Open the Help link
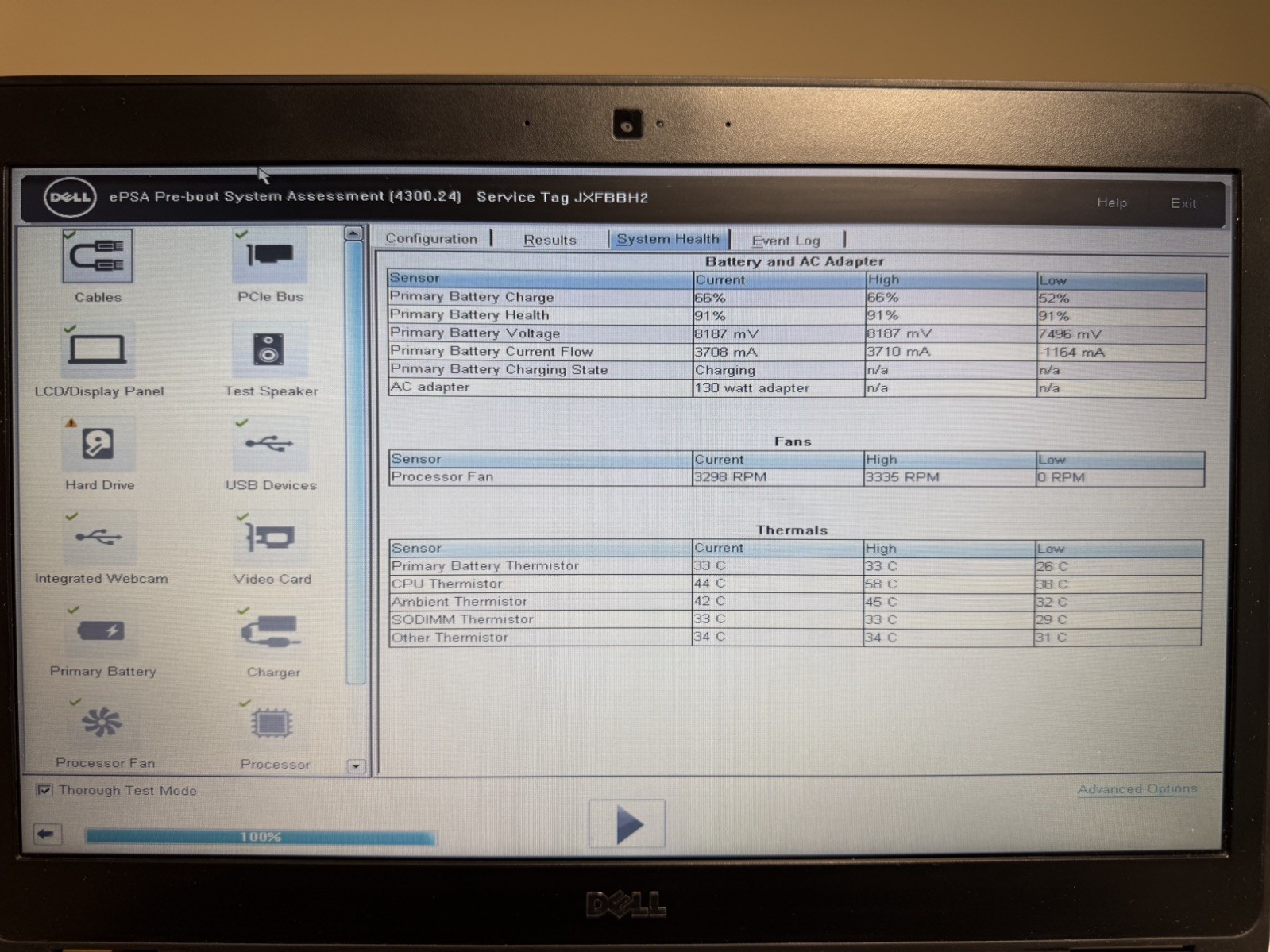The width and height of the screenshot is (1270, 952). point(1112,202)
